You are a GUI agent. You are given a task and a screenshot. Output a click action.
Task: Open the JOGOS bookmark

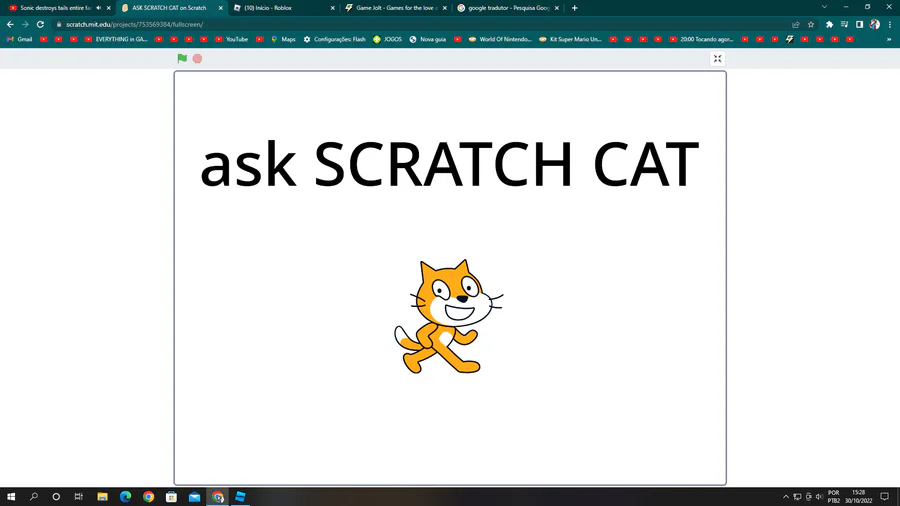point(387,40)
